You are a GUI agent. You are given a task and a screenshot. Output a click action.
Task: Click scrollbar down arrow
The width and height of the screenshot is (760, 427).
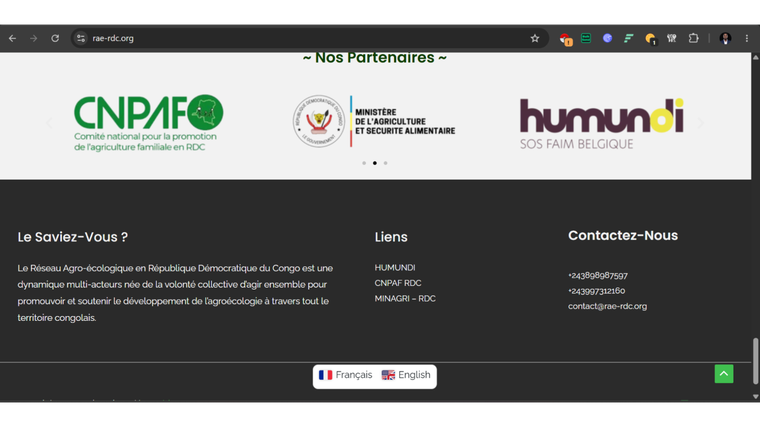pyautogui.click(x=755, y=396)
